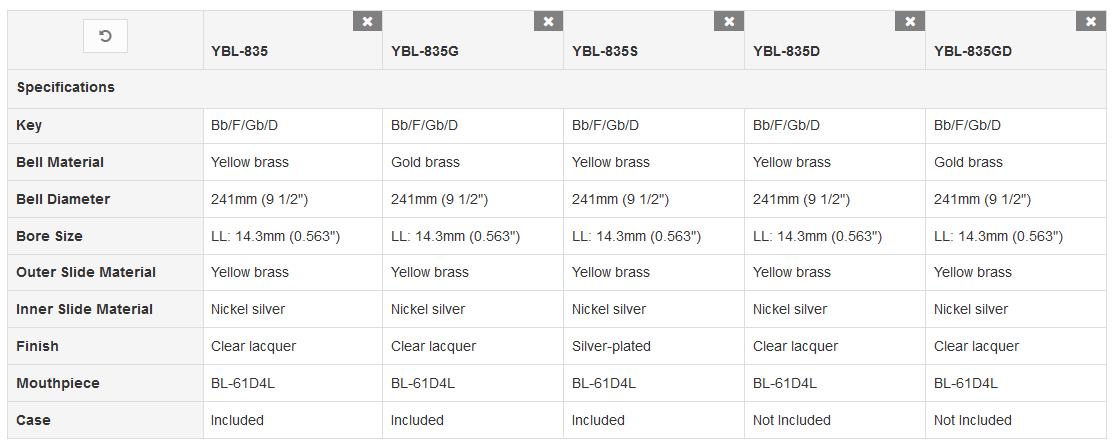
Task: Select Not Included cell under YBL-835GD
Action: click(972, 420)
